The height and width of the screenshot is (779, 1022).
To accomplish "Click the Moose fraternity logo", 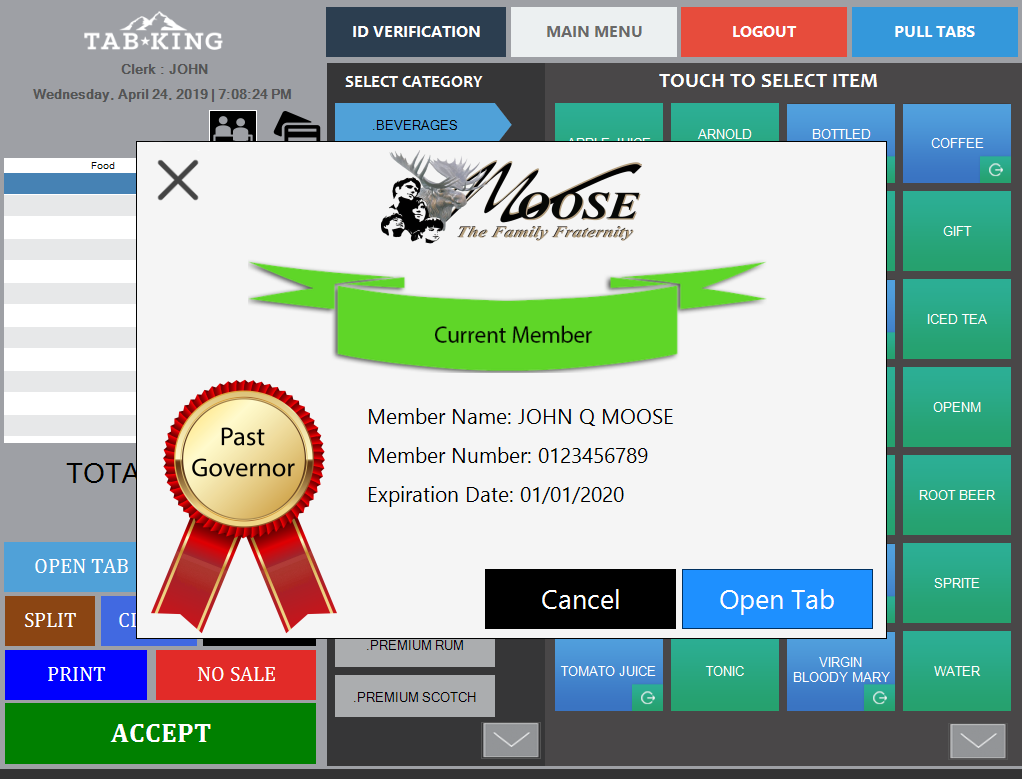I will [x=511, y=197].
